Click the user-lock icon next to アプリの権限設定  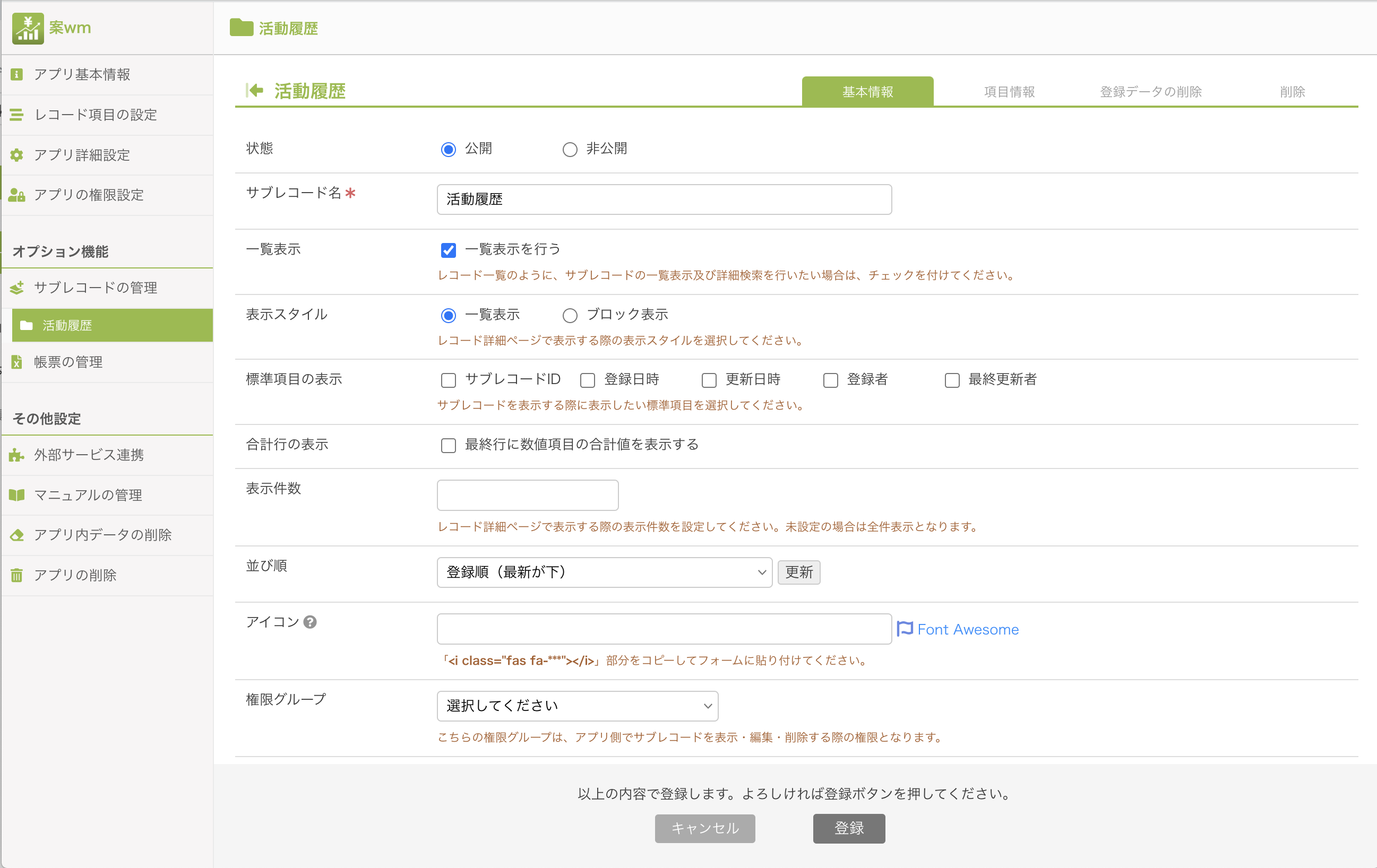tap(16, 195)
